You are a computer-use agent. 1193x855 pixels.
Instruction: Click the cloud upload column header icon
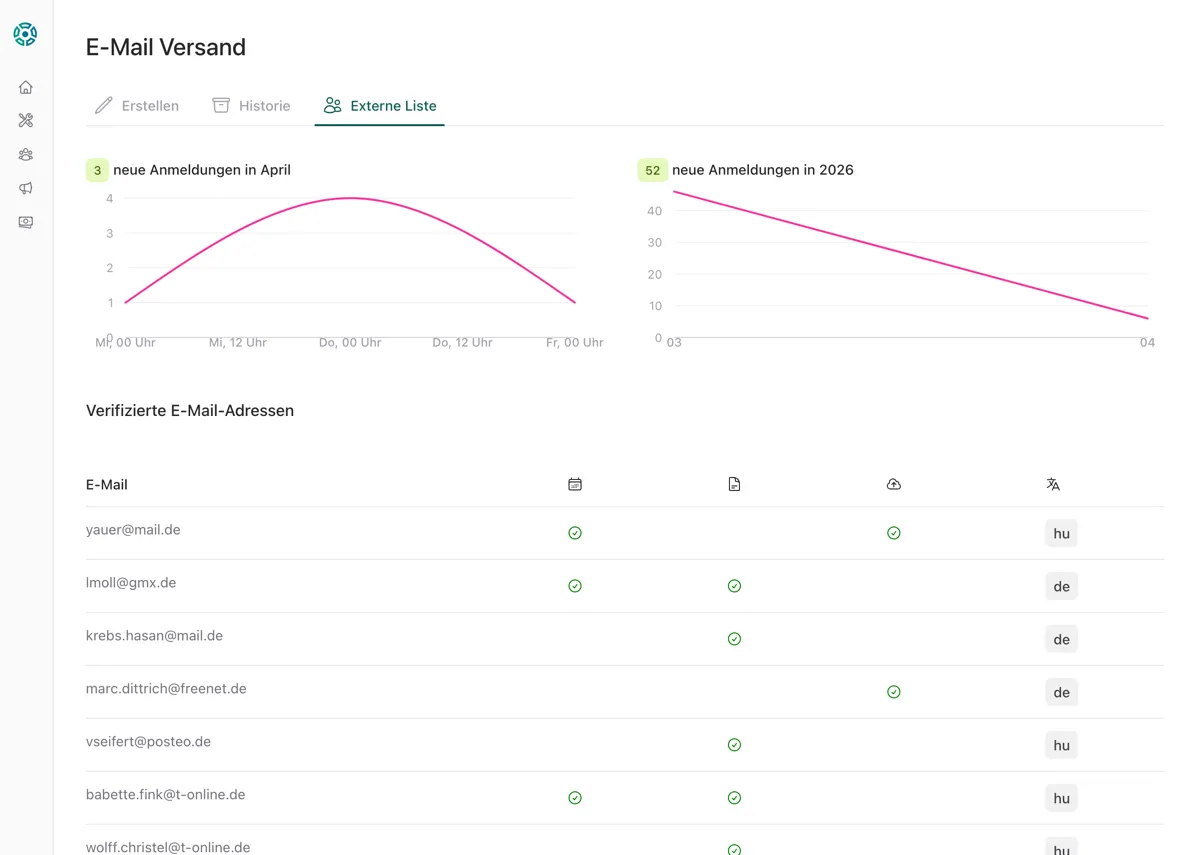(x=894, y=484)
